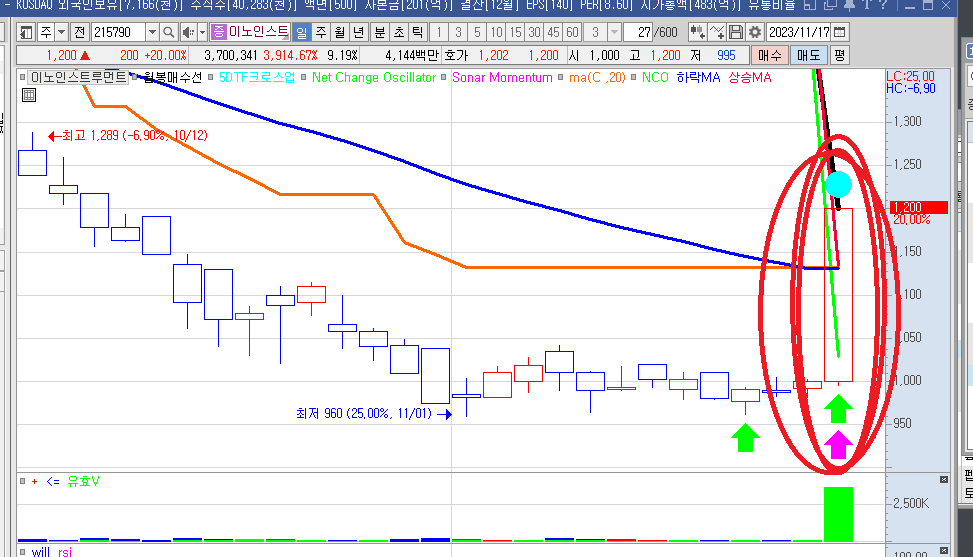Click the speaker sound icon in toolbar
The width and height of the screenshot is (973, 557).
pos(186,32)
